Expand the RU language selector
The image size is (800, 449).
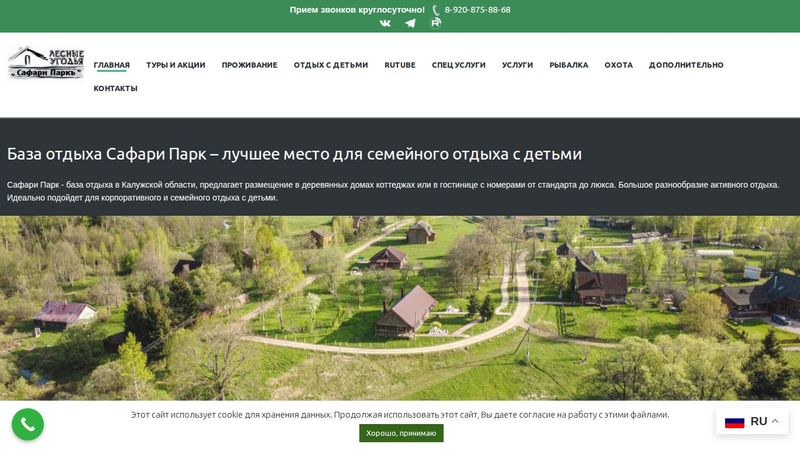coord(775,421)
